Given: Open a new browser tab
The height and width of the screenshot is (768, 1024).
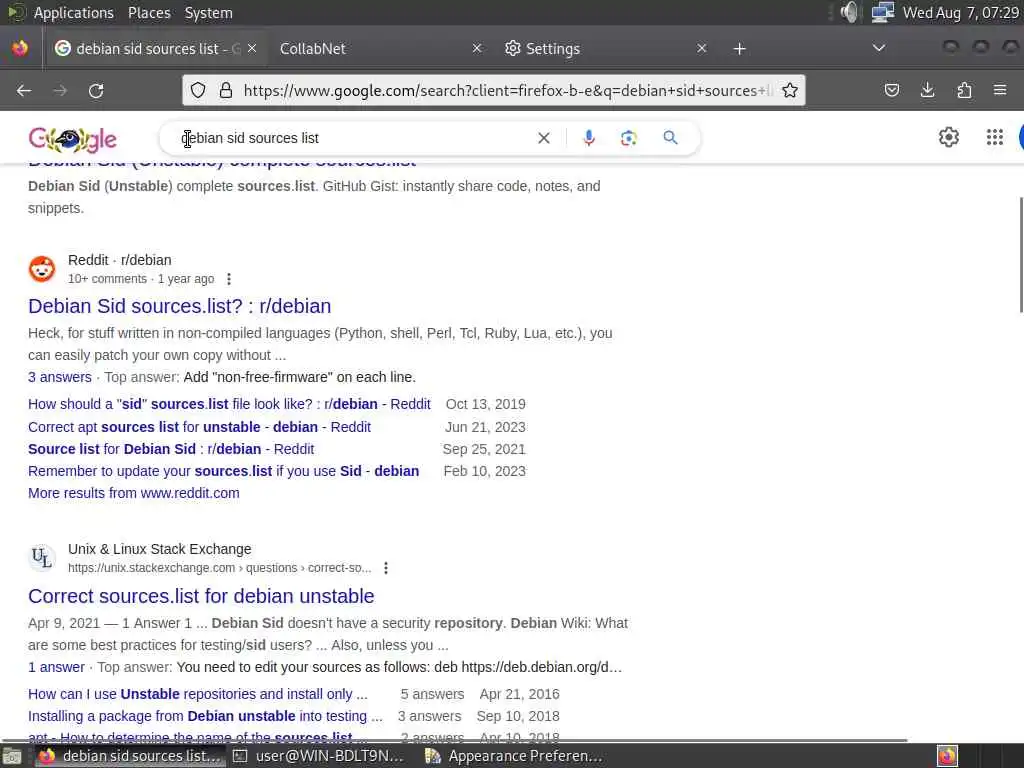Looking at the screenshot, I should click(x=739, y=49).
